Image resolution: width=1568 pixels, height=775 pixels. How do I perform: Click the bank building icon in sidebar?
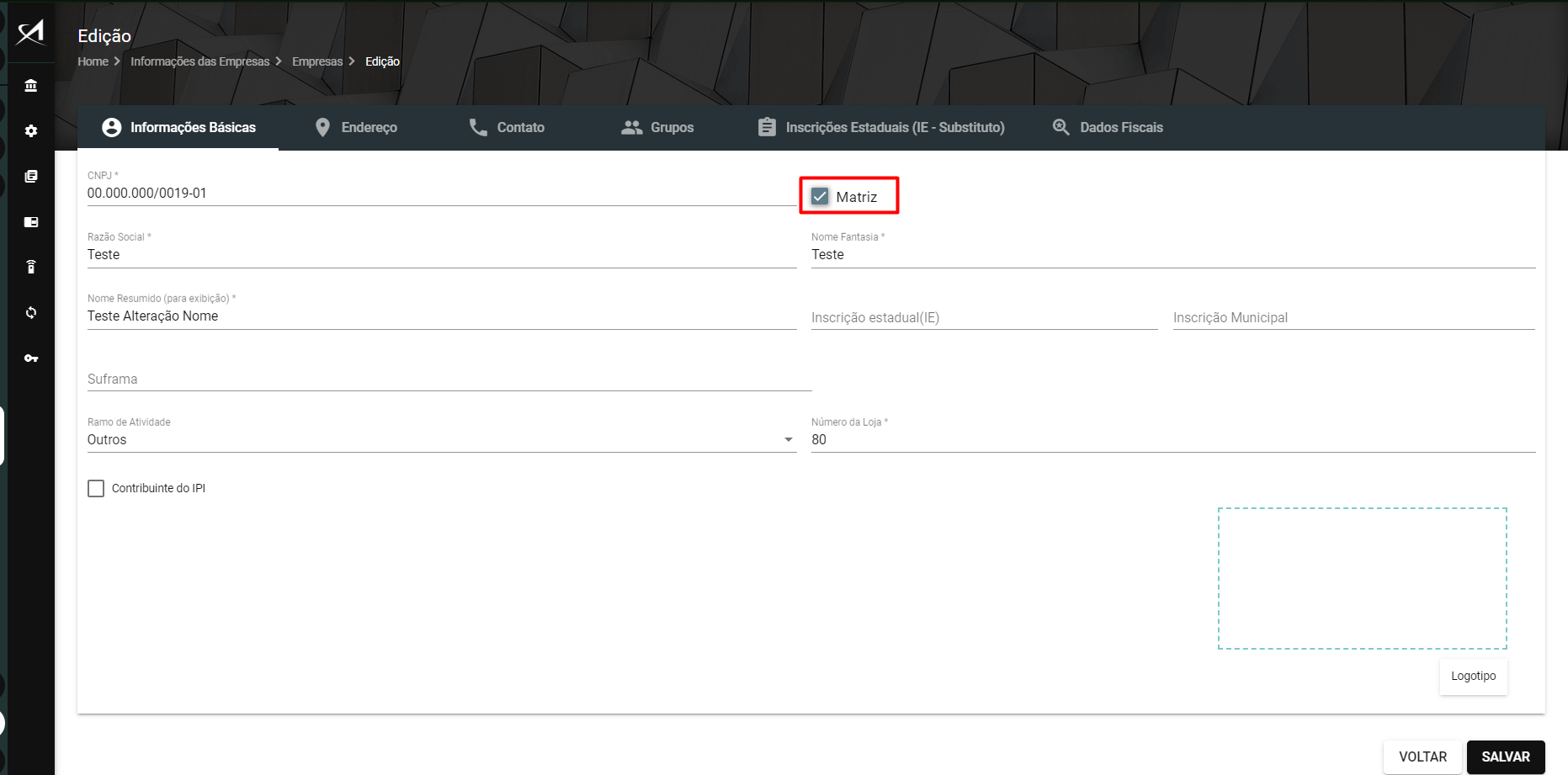[31, 86]
